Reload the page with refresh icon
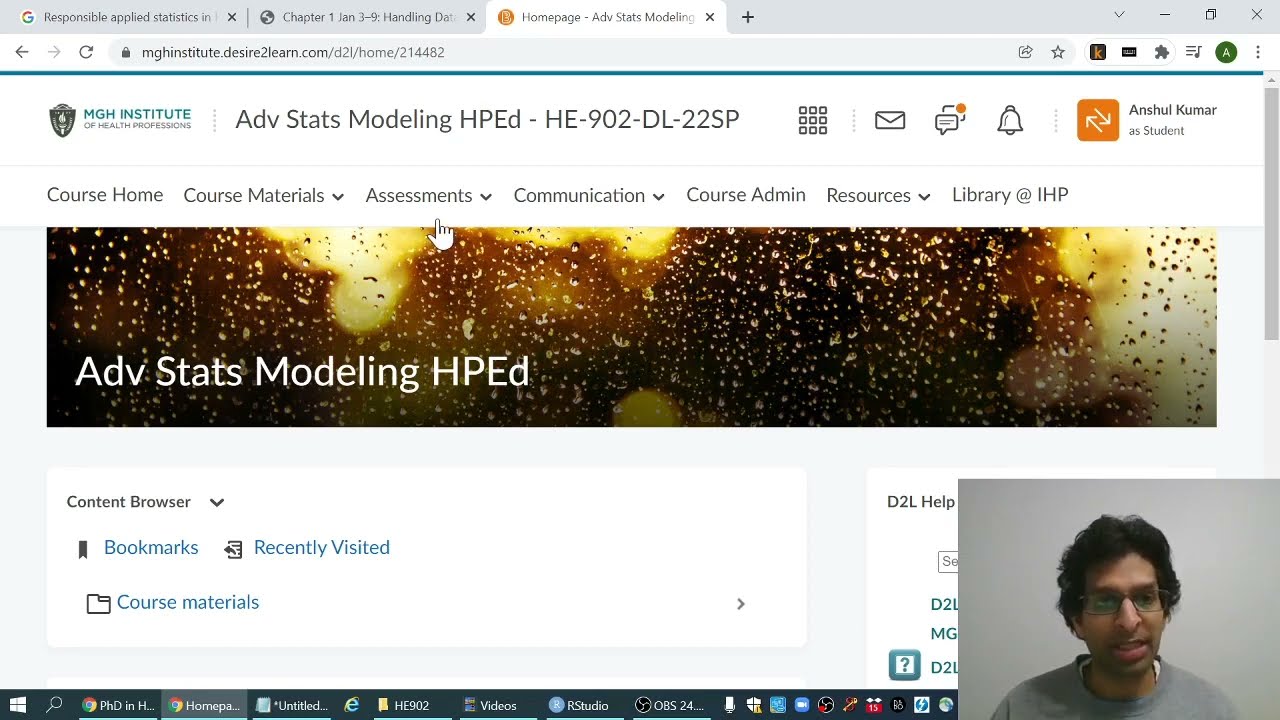 point(86,52)
